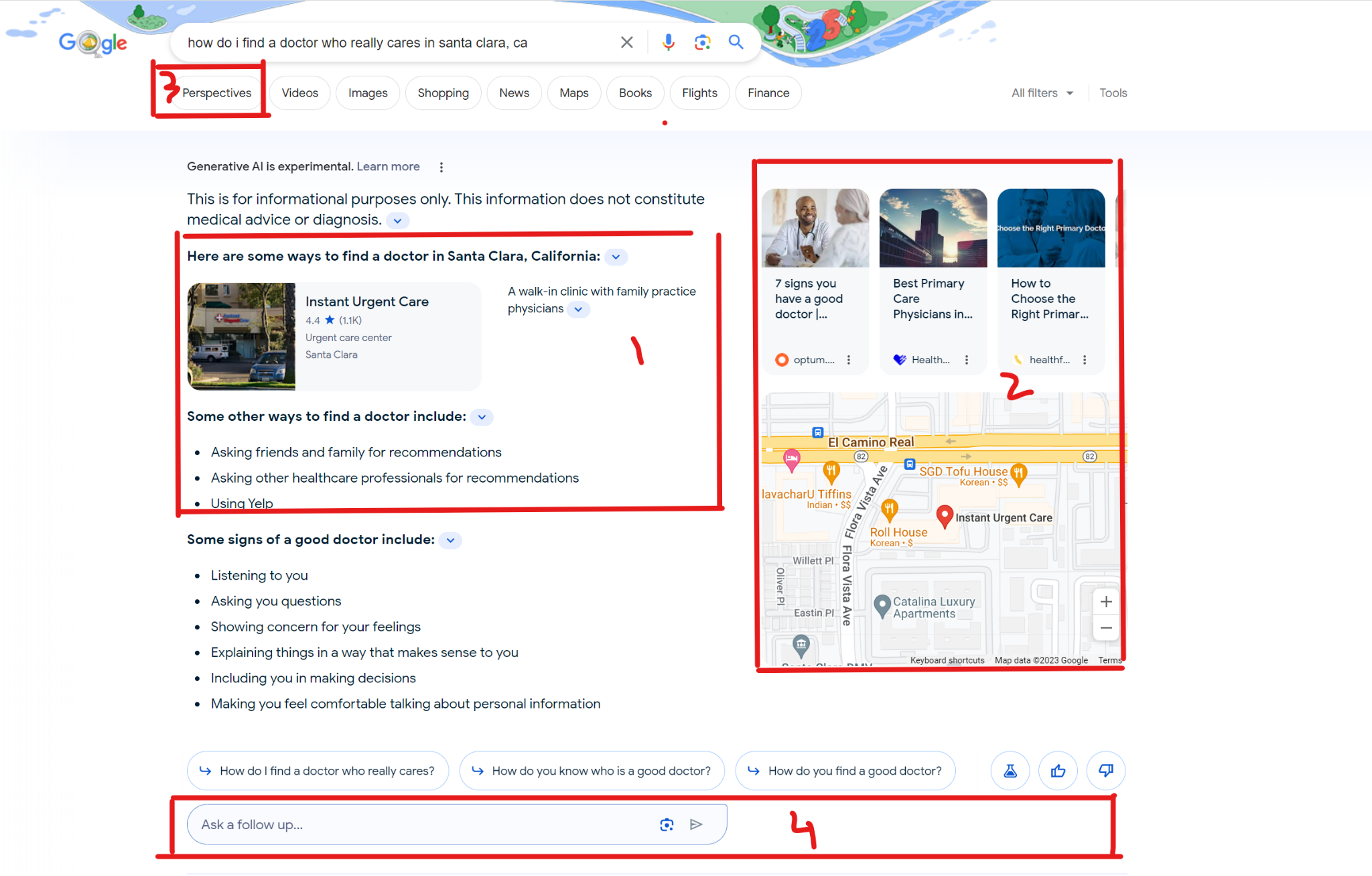1372x876 pixels.
Task: Open the '7 signs you have a good doctor' card
Action: tap(815, 281)
